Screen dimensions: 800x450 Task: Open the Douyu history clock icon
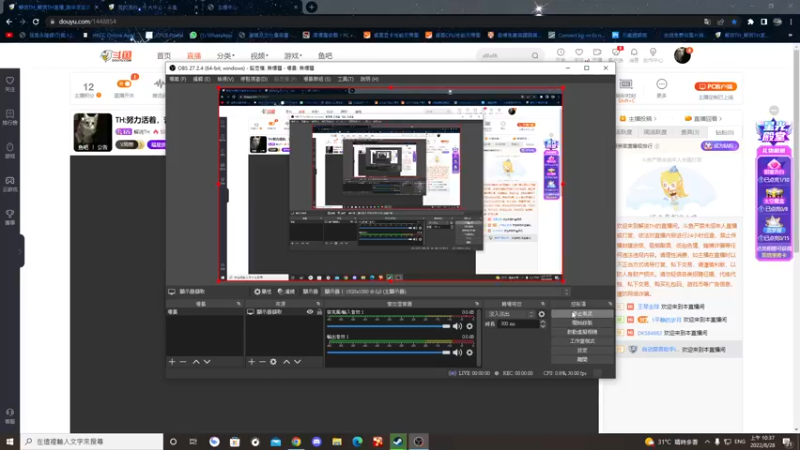tap(561, 53)
